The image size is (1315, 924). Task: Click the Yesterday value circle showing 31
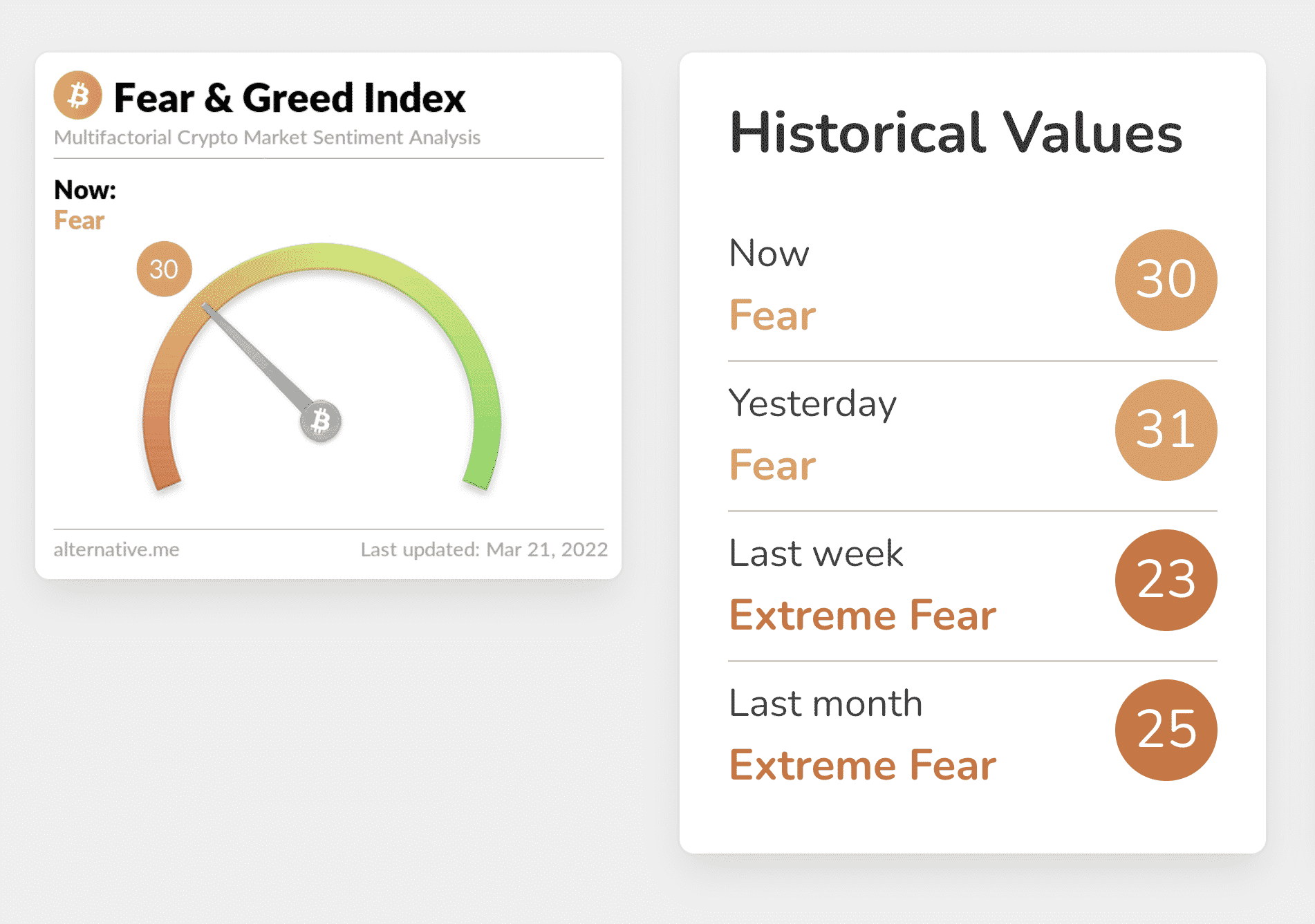[1166, 430]
